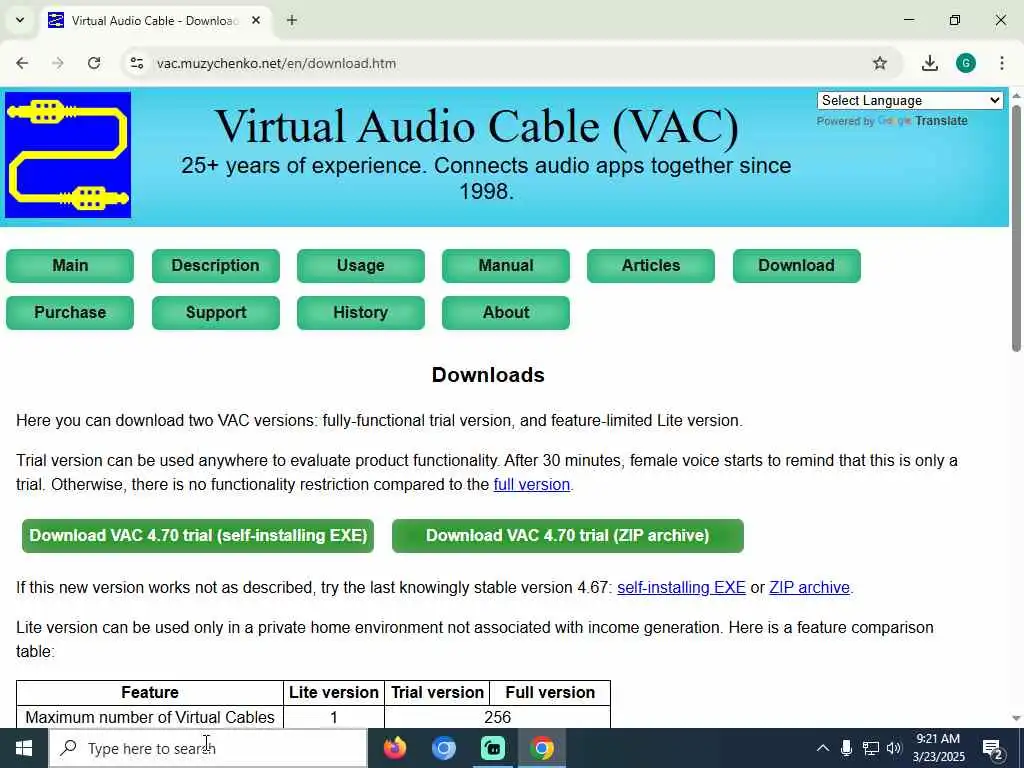This screenshot has height=768, width=1024.
Task: Reload the page with refresh icon
Action: point(94,63)
